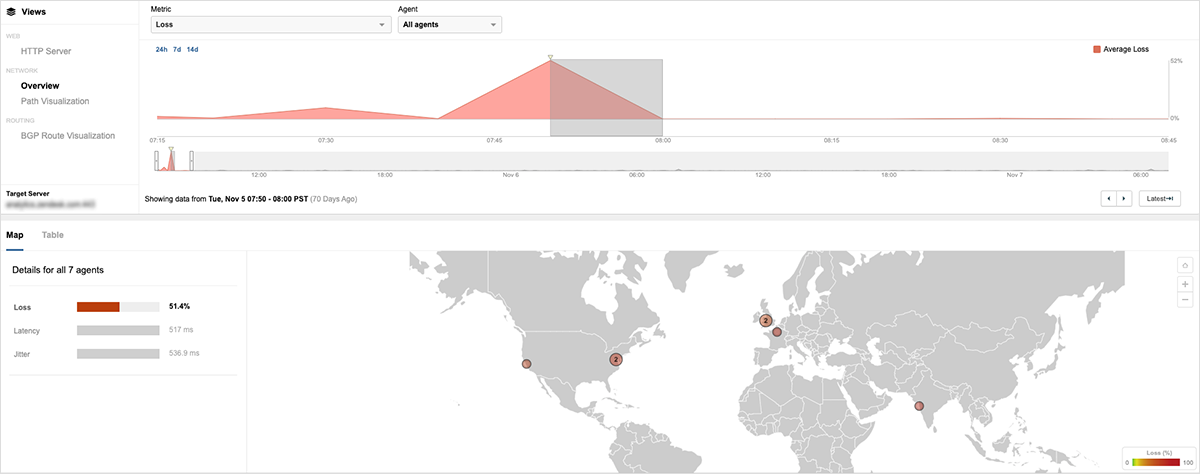Zoom out on the map

pyautogui.click(x=1185, y=299)
